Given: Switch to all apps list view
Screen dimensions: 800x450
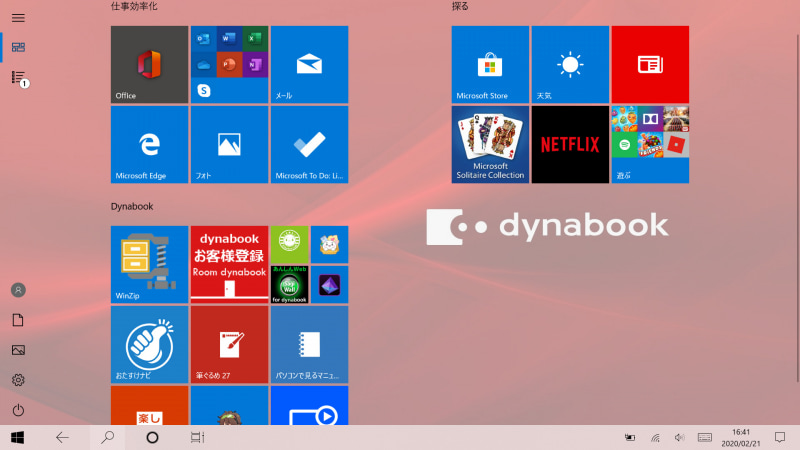Looking at the screenshot, I should (18, 78).
